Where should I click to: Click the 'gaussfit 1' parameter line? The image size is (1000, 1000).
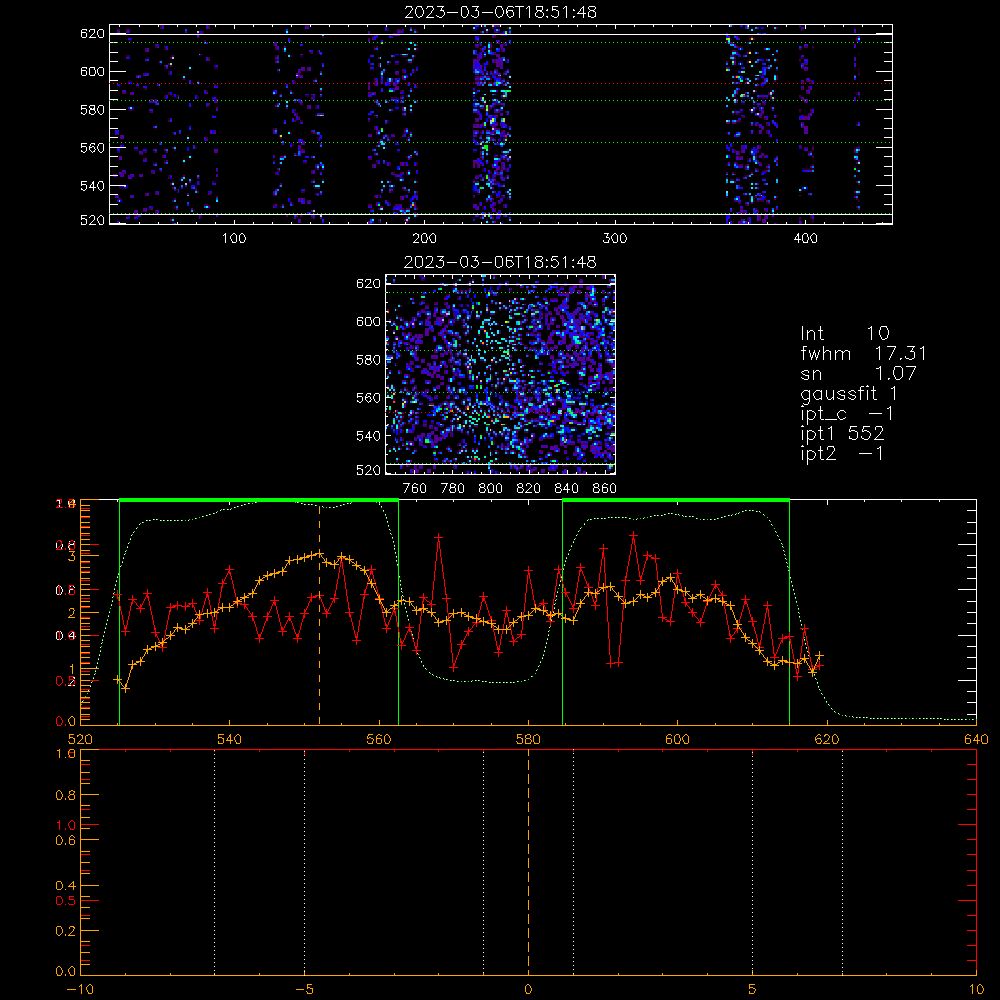pos(849,393)
